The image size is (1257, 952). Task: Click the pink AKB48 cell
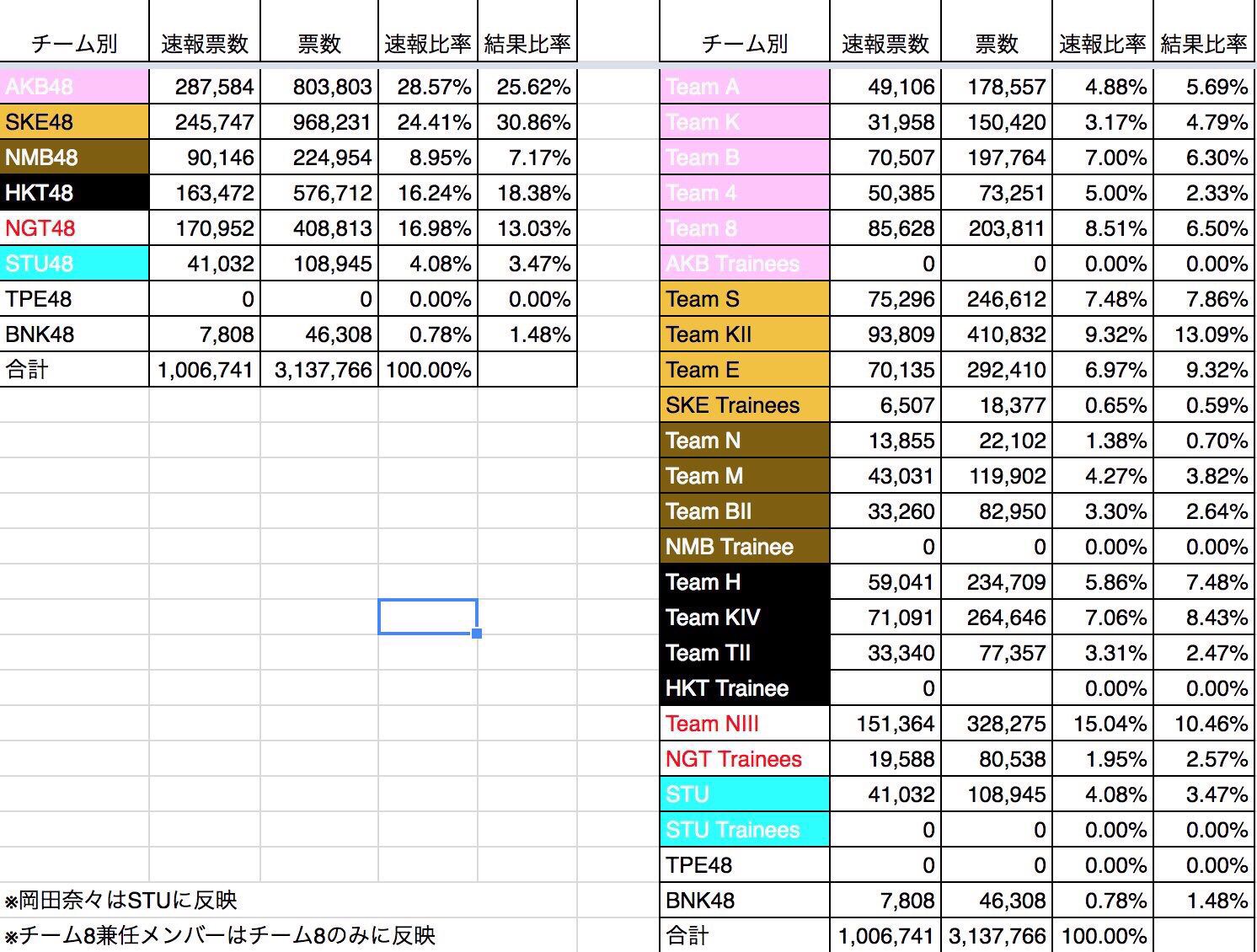[74, 87]
